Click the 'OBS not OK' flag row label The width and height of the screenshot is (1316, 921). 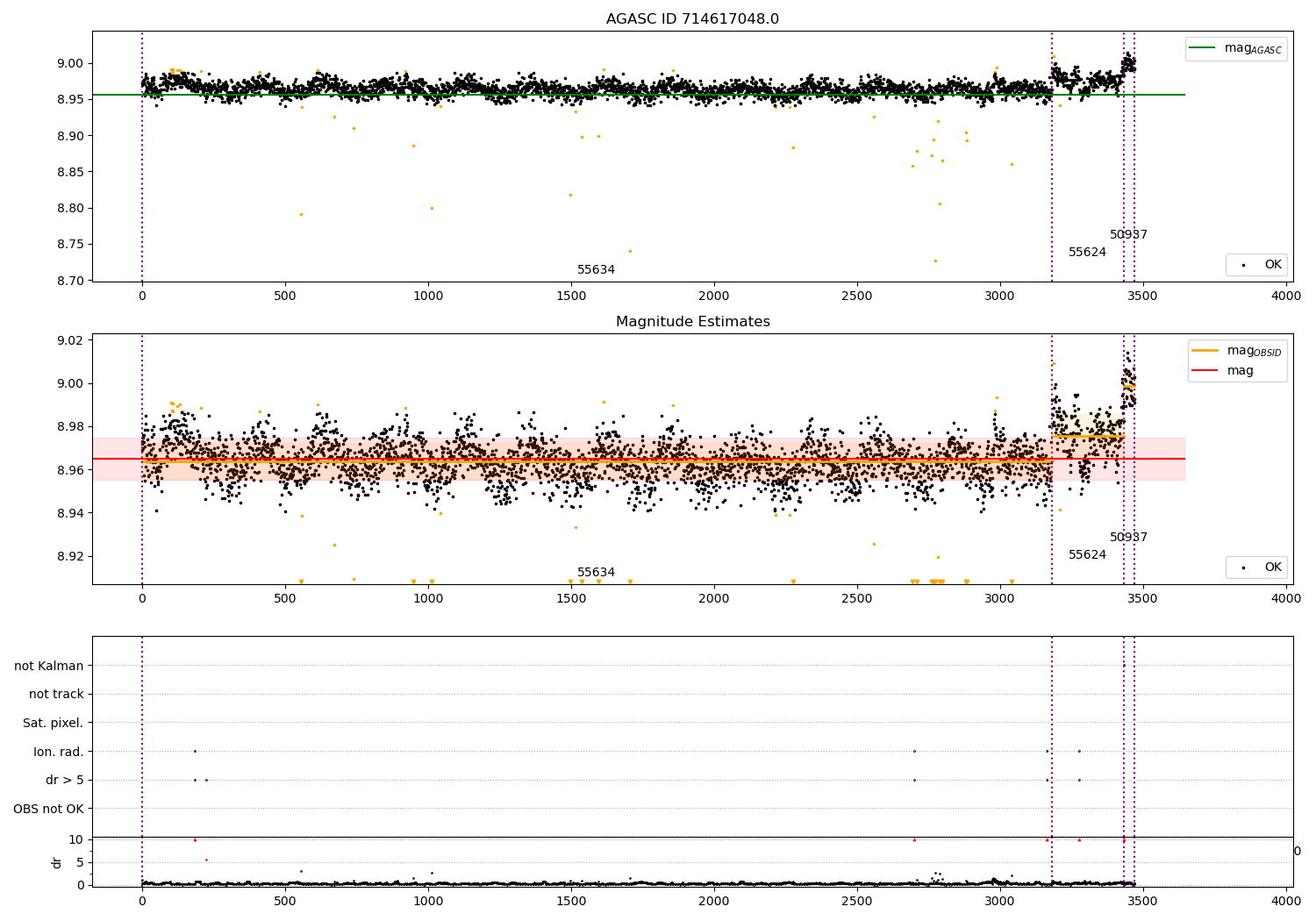(49, 810)
